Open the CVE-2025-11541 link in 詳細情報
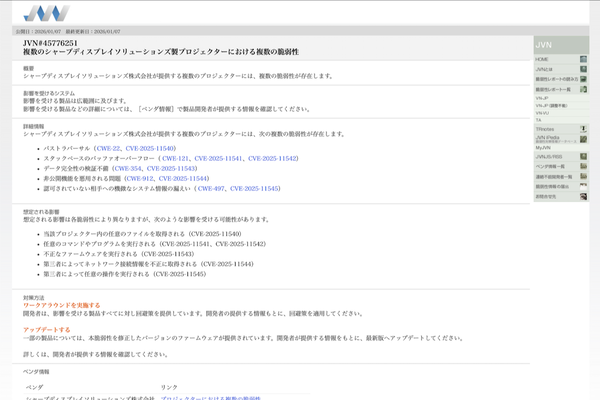 click(218, 158)
